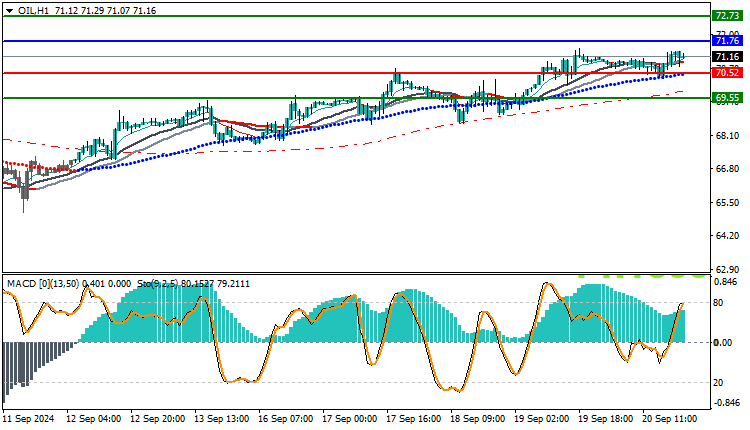The image size is (750, 430).
Task: Click the 13 Sep 13:00 time label
Action: click(221, 419)
